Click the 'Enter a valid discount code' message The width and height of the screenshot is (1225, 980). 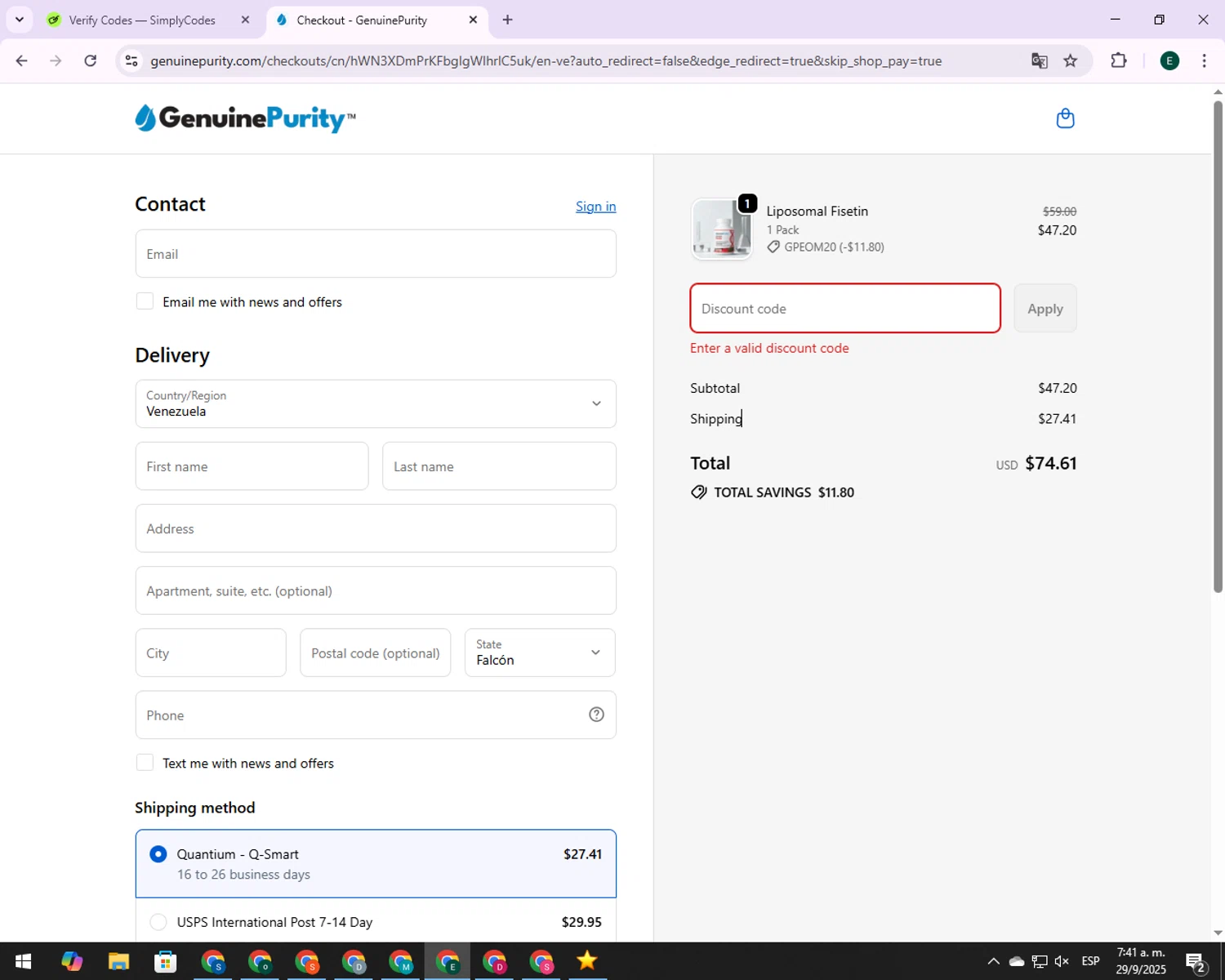coord(769,348)
